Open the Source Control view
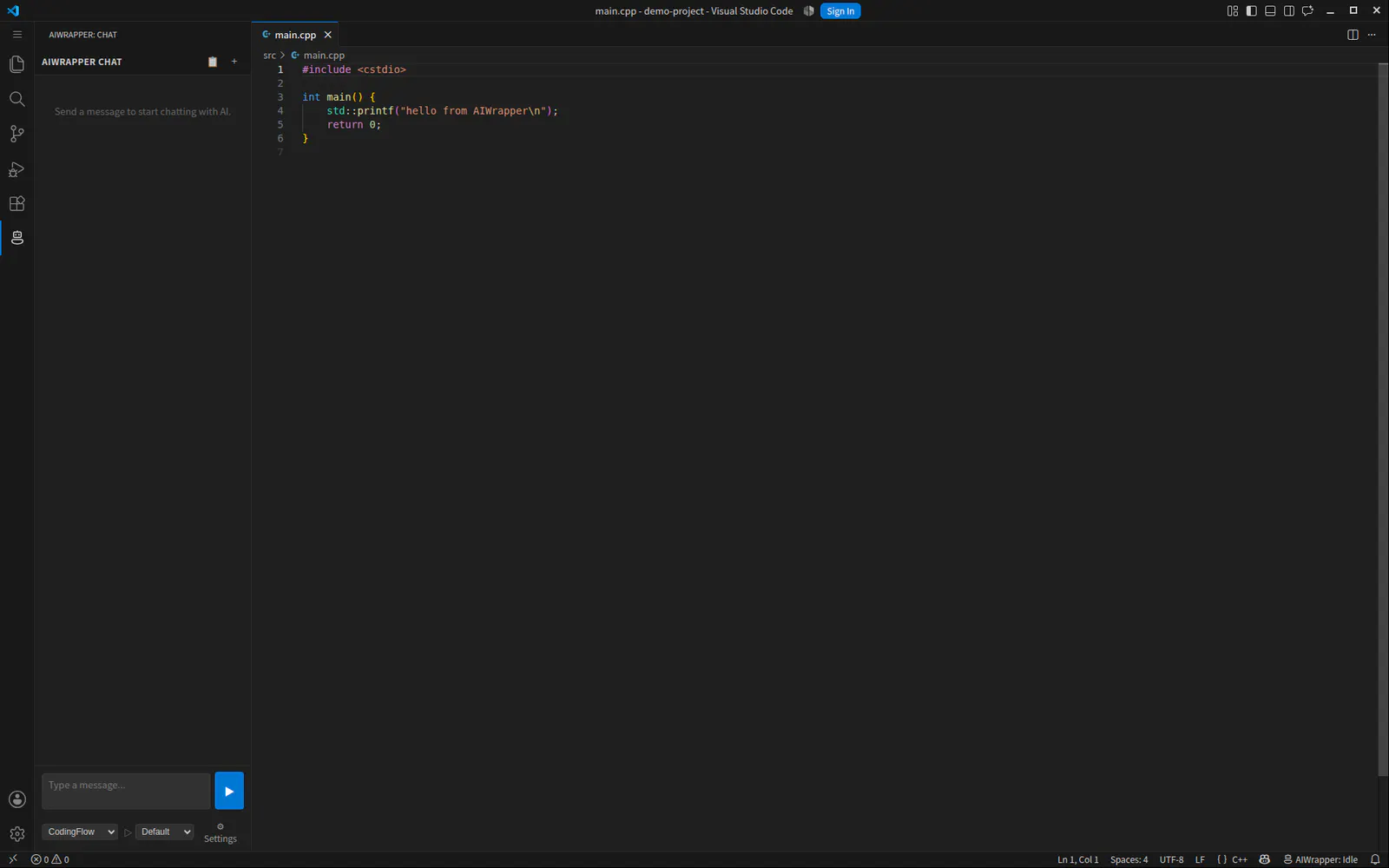This screenshot has height=868, width=1389. point(16,134)
